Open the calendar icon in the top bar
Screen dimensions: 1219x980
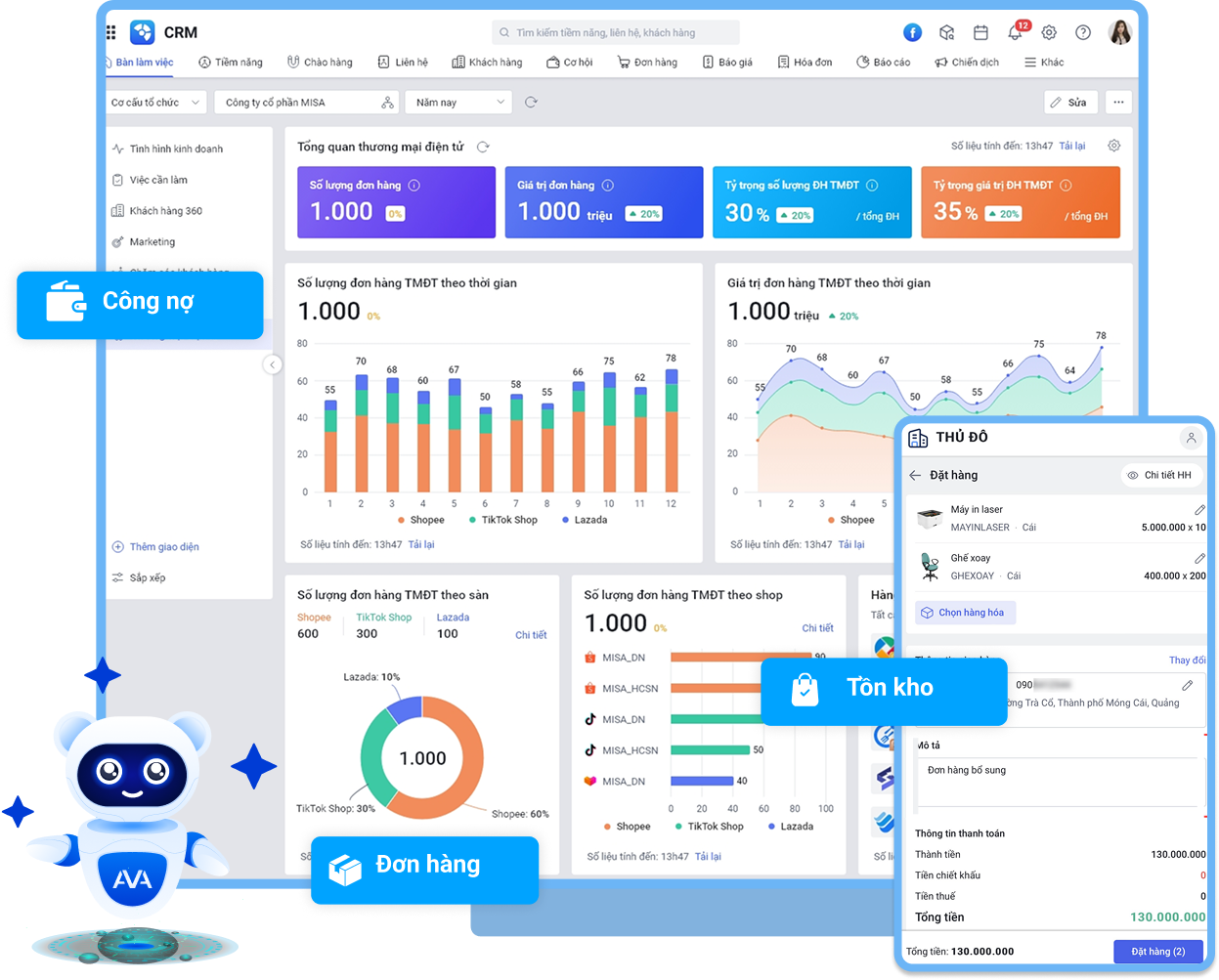point(980,32)
